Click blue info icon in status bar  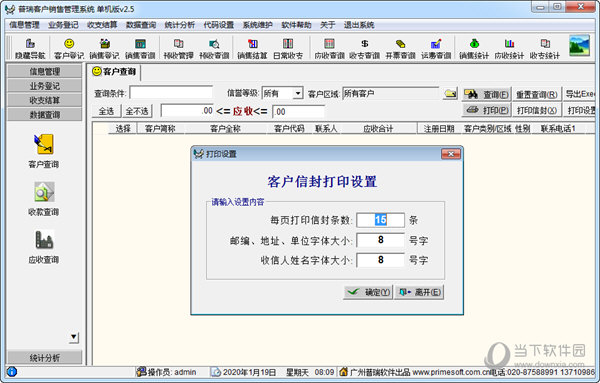click(x=12, y=372)
